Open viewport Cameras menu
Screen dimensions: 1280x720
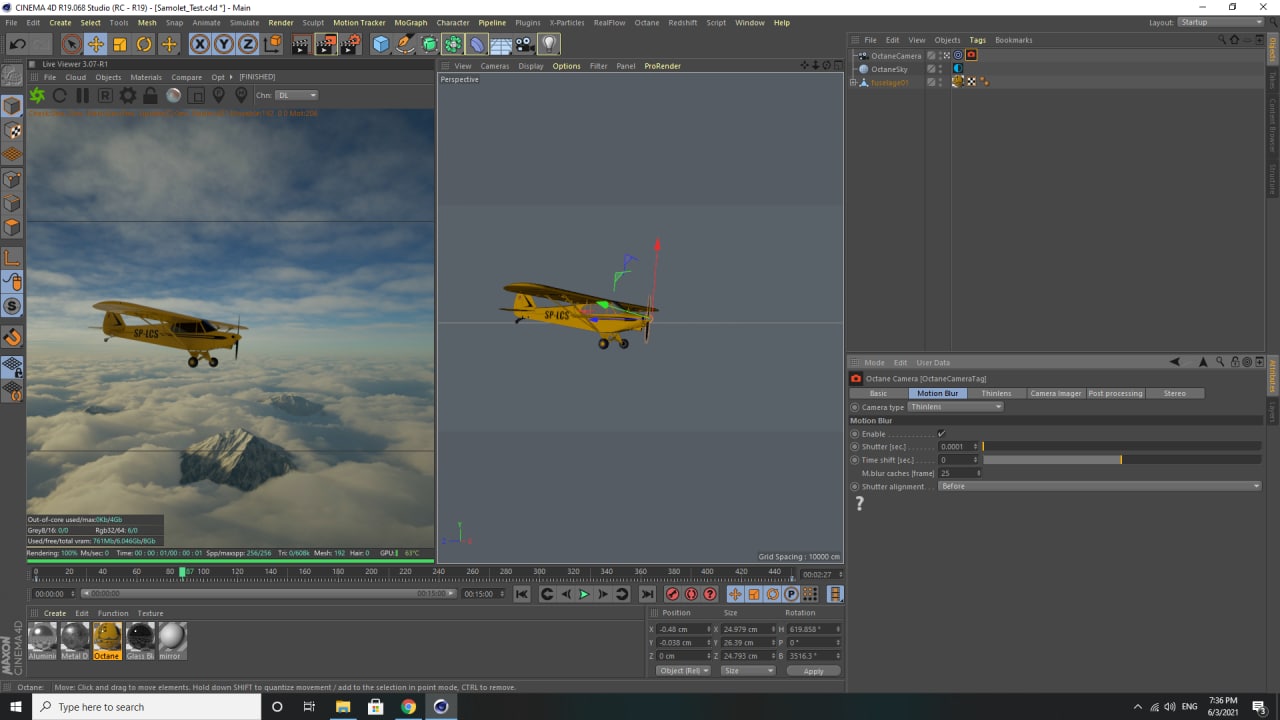tap(495, 66)
